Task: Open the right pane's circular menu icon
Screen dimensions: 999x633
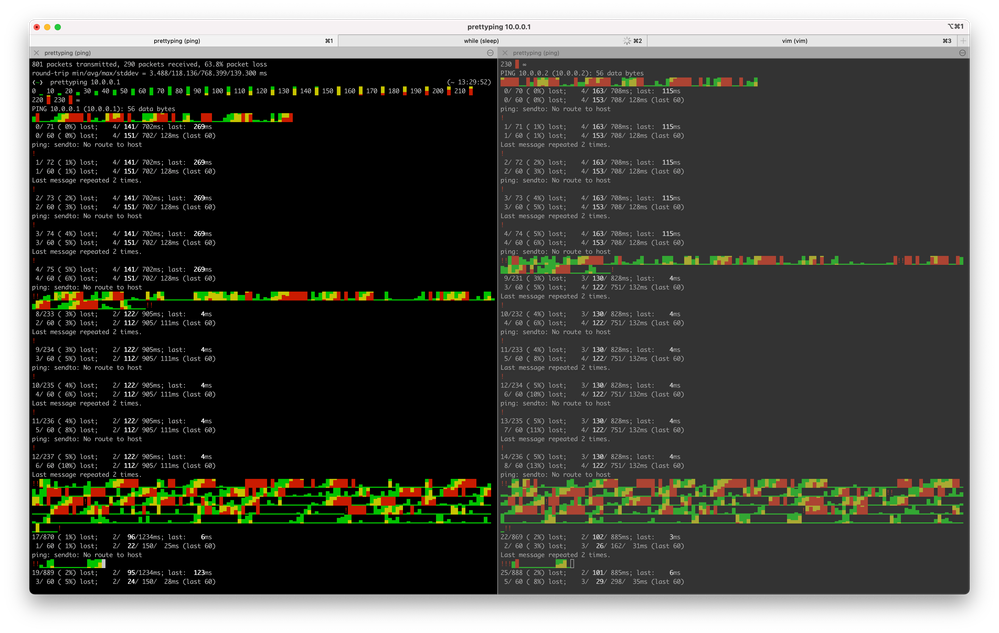Action: pos(962,52)
